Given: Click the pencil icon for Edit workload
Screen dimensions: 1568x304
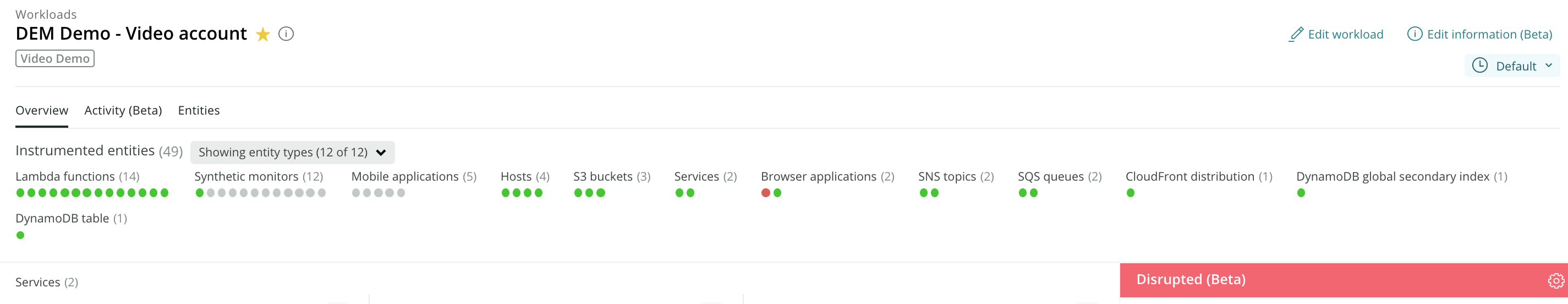Looking at the screenshot, I should [1296, 34].
